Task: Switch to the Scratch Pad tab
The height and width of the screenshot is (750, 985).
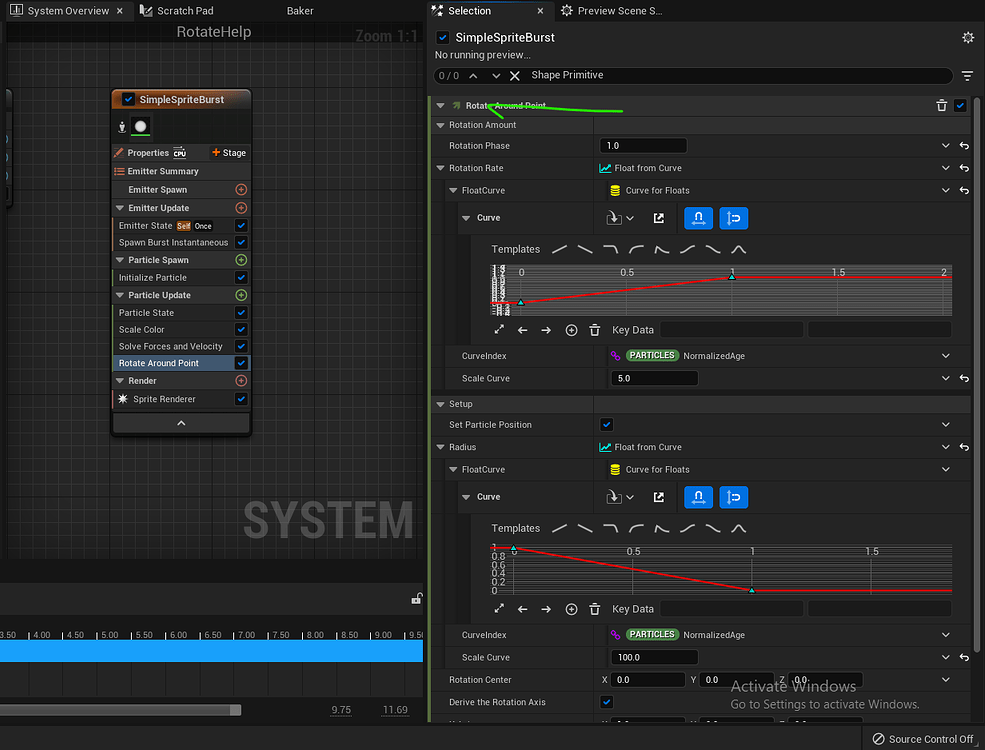Action: tap(183, 11)
